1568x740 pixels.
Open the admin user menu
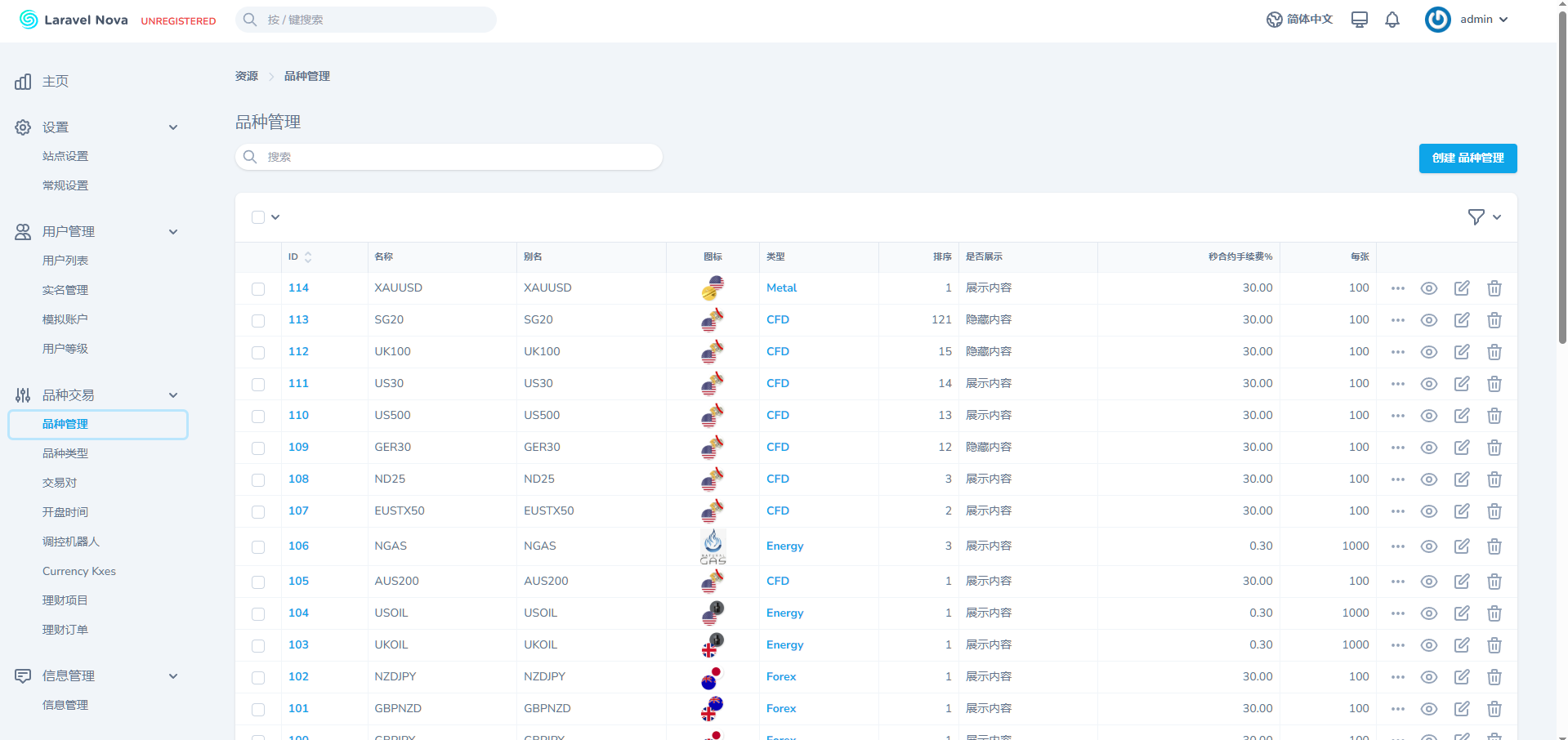(1467, 20)
